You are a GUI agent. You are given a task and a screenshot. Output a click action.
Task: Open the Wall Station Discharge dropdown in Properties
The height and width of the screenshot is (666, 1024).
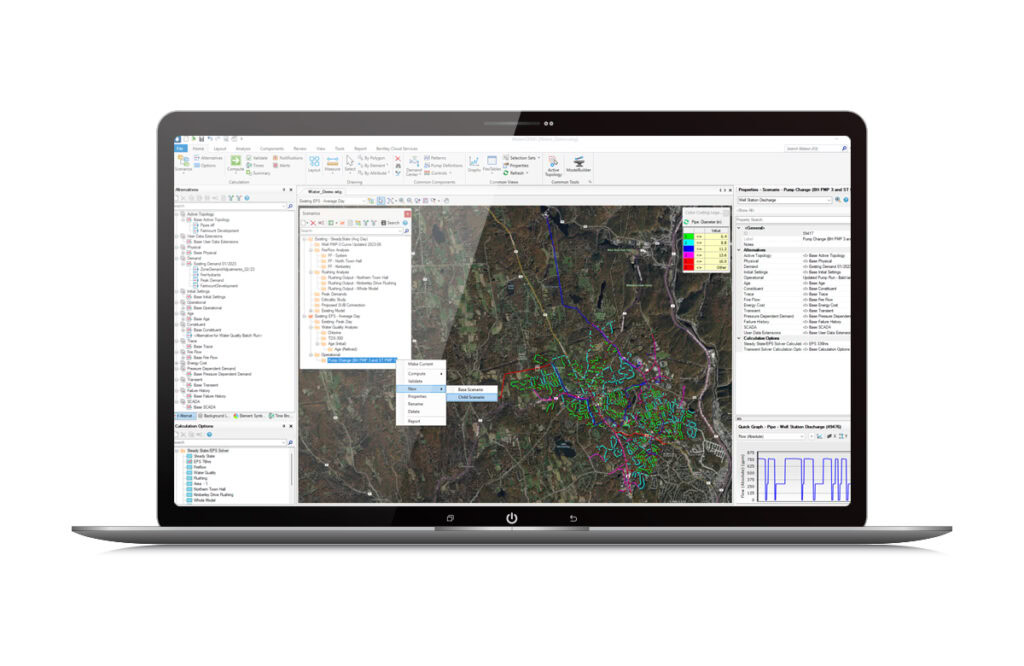828,200
